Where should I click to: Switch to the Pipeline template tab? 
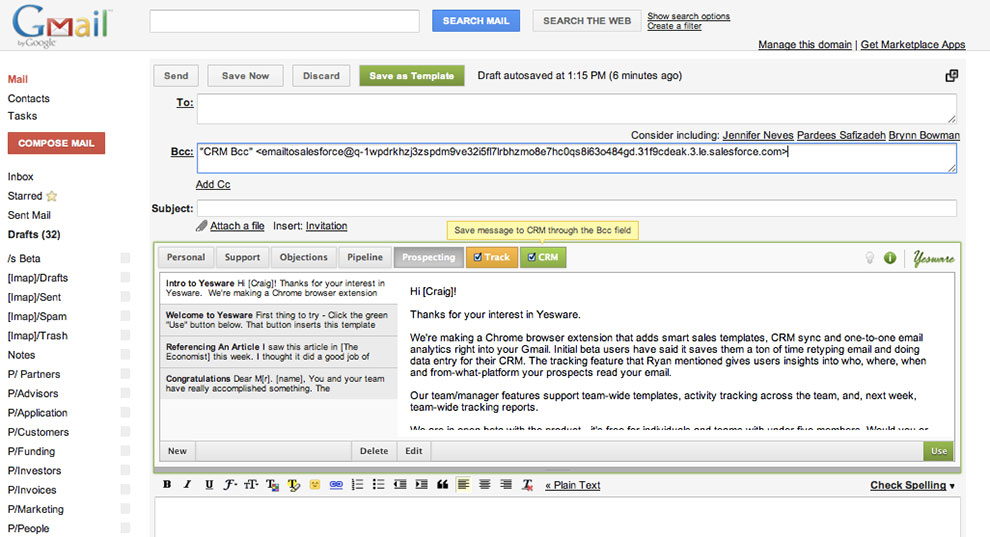[365, 257]
